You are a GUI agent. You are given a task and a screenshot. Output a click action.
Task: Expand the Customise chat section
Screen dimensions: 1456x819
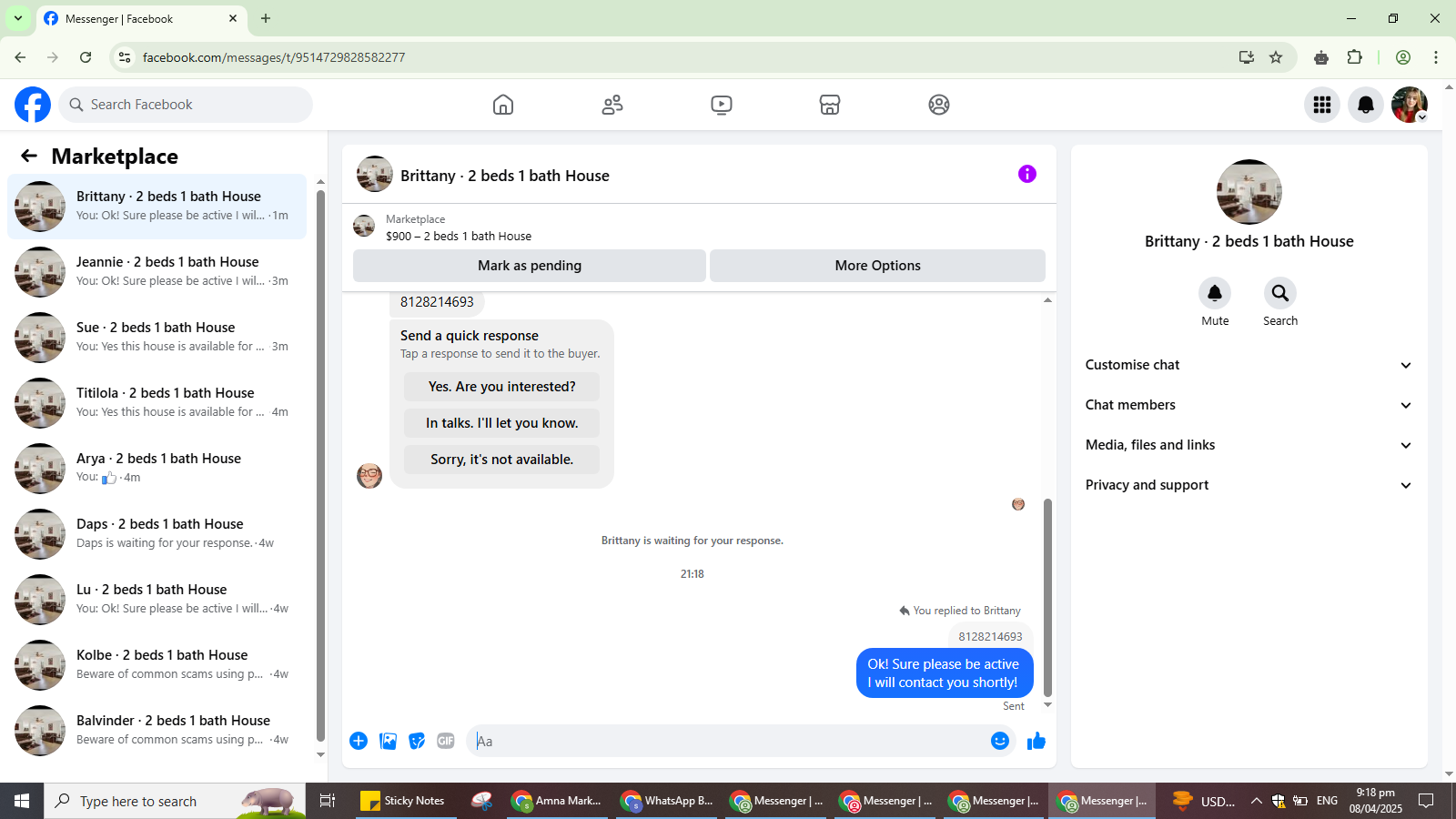point(1249,365)
